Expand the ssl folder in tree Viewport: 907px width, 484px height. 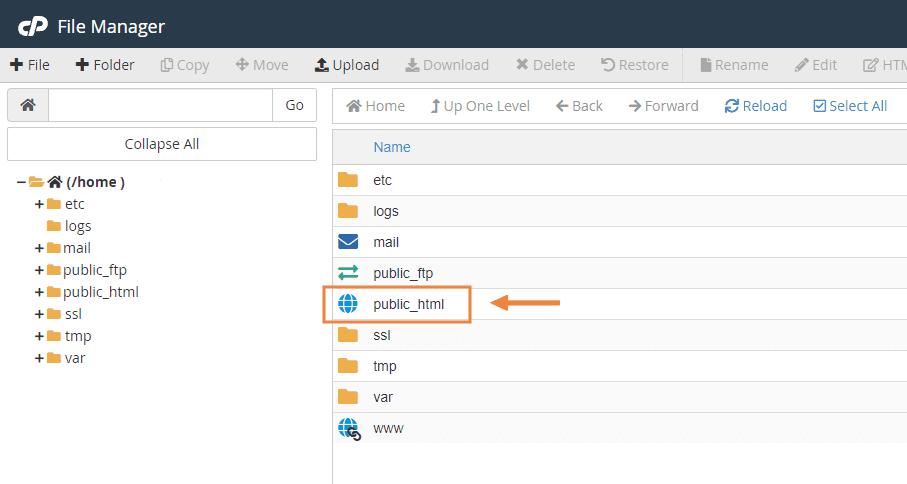(39, 314)
